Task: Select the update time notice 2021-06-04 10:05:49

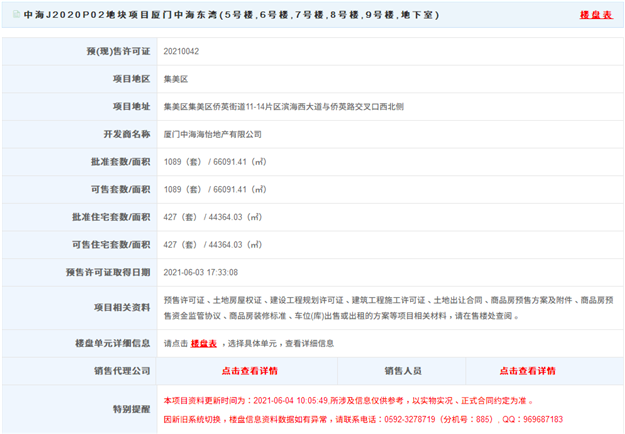Action: tap(348, 401)
